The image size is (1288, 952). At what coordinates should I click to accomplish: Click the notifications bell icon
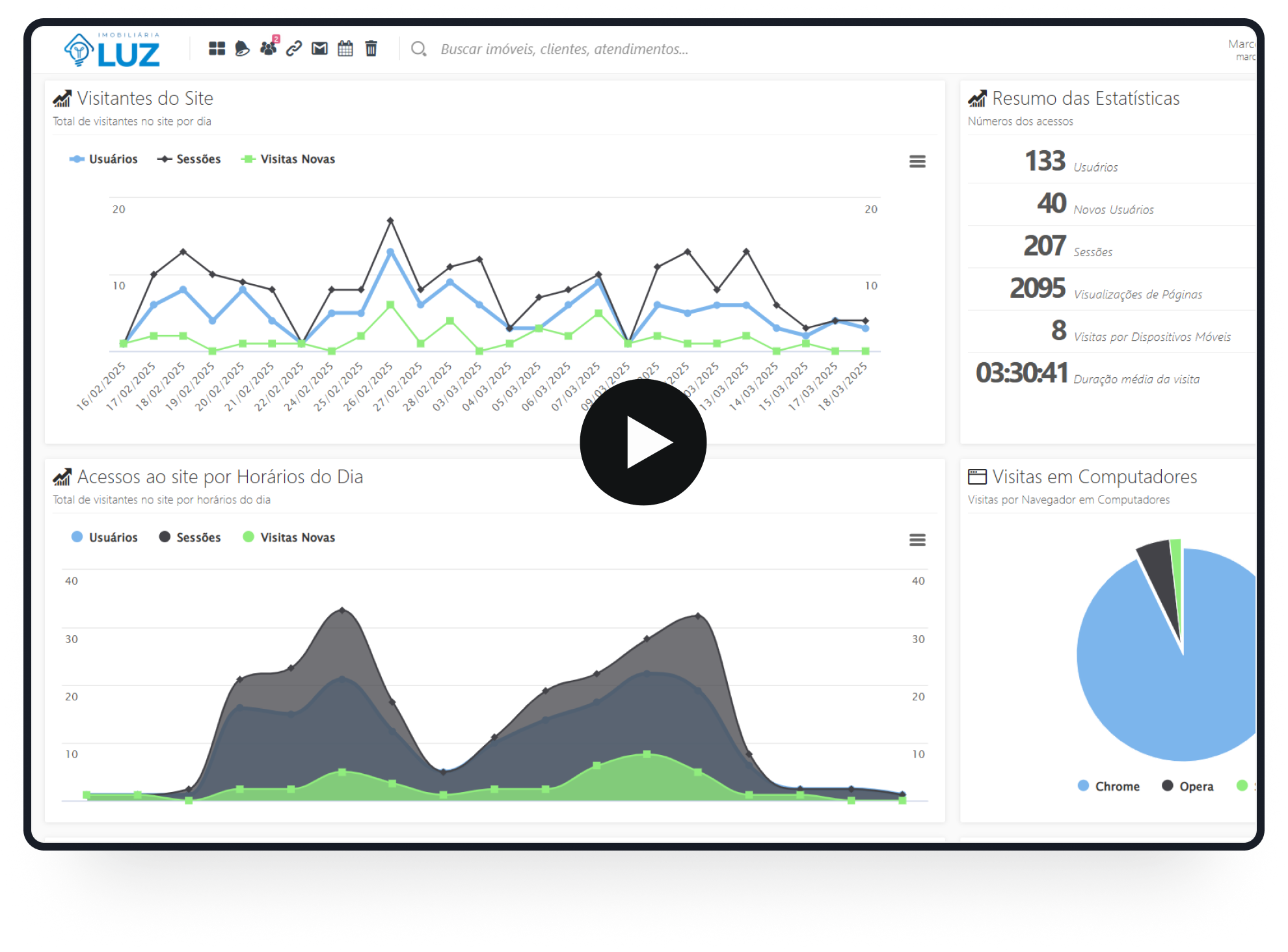coord(242,49)
